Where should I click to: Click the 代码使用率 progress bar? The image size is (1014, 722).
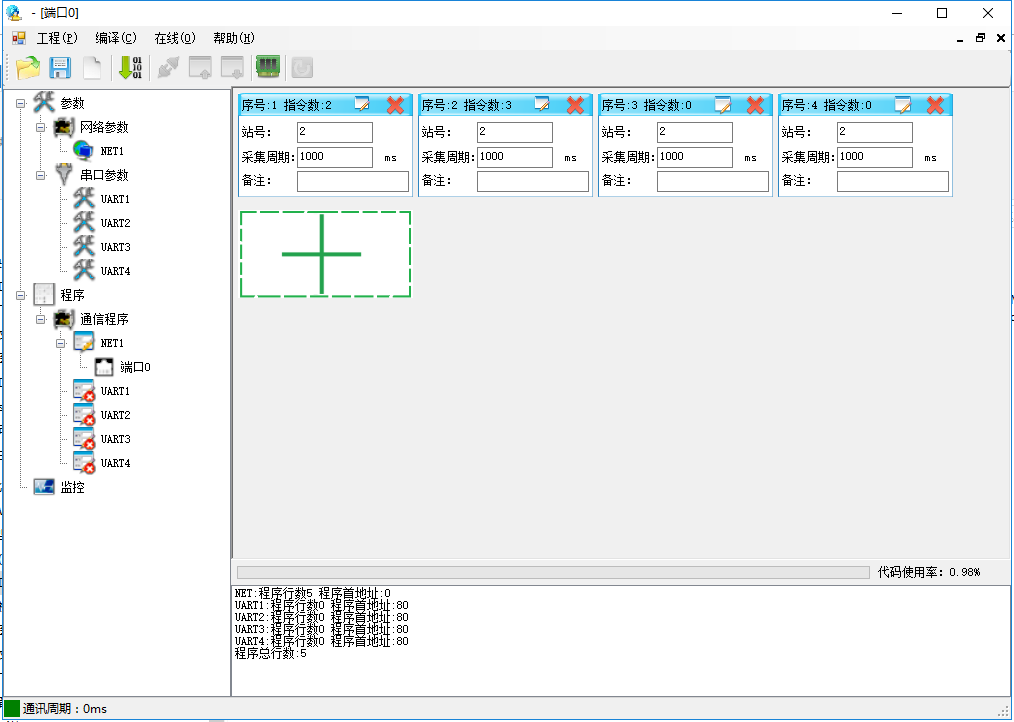(552, 572)
